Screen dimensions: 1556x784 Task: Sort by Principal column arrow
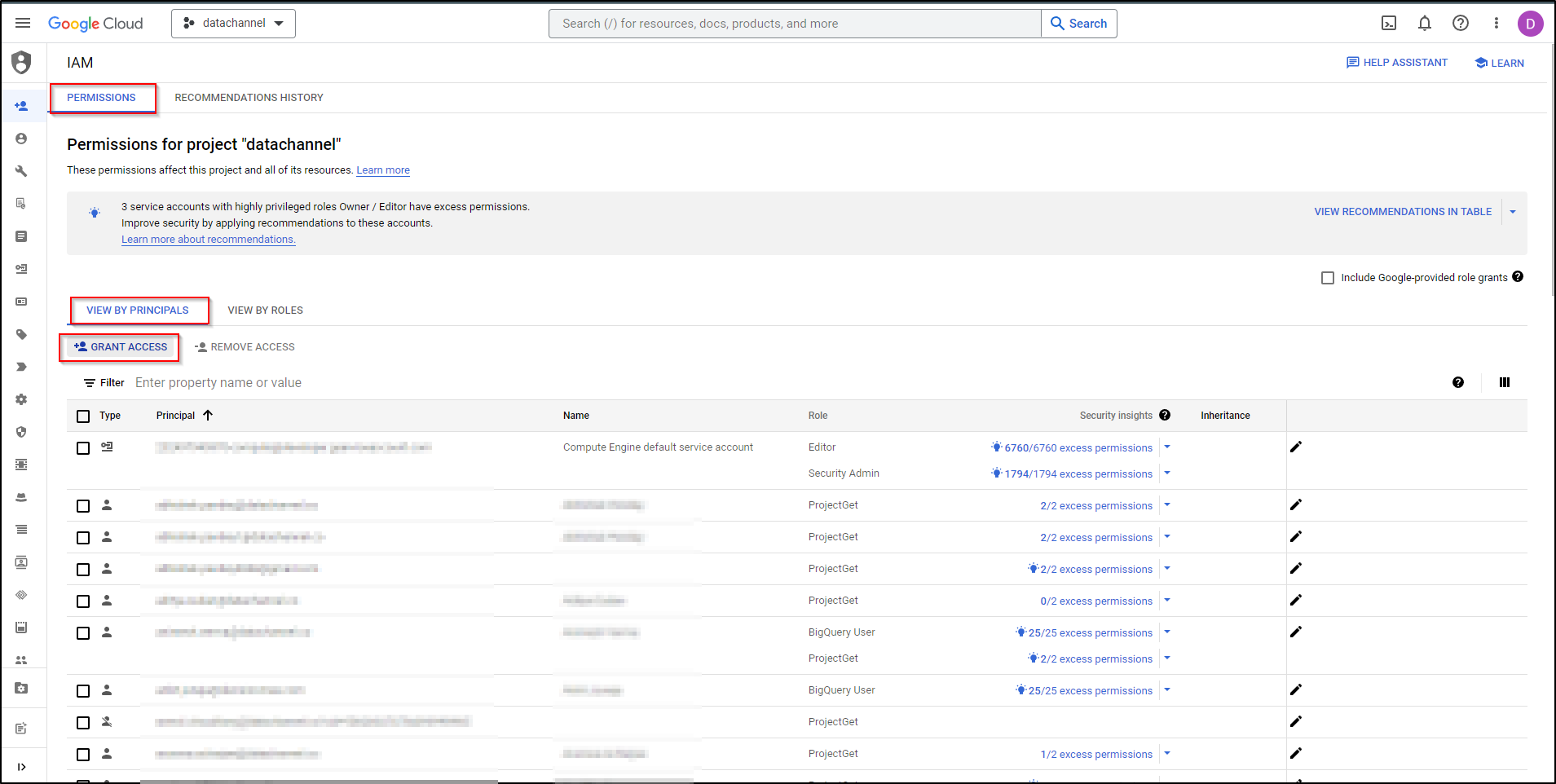tap(208, 415)
